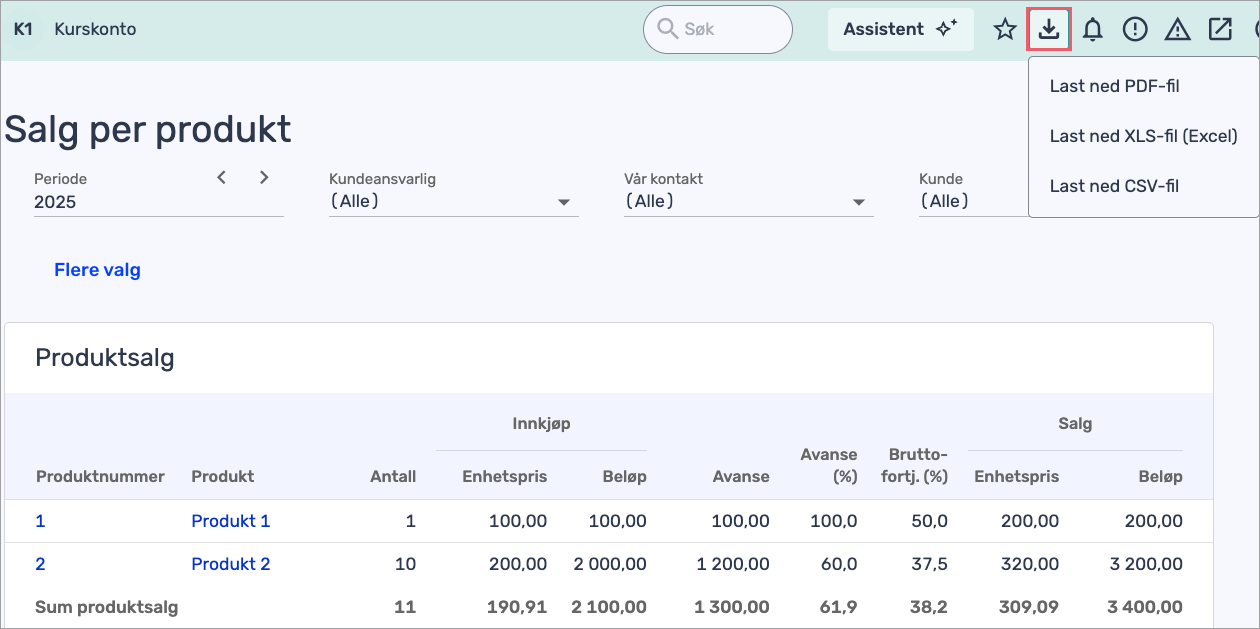Click the Produktsalg section title
1260x629 pixels.
pos(105,358)
